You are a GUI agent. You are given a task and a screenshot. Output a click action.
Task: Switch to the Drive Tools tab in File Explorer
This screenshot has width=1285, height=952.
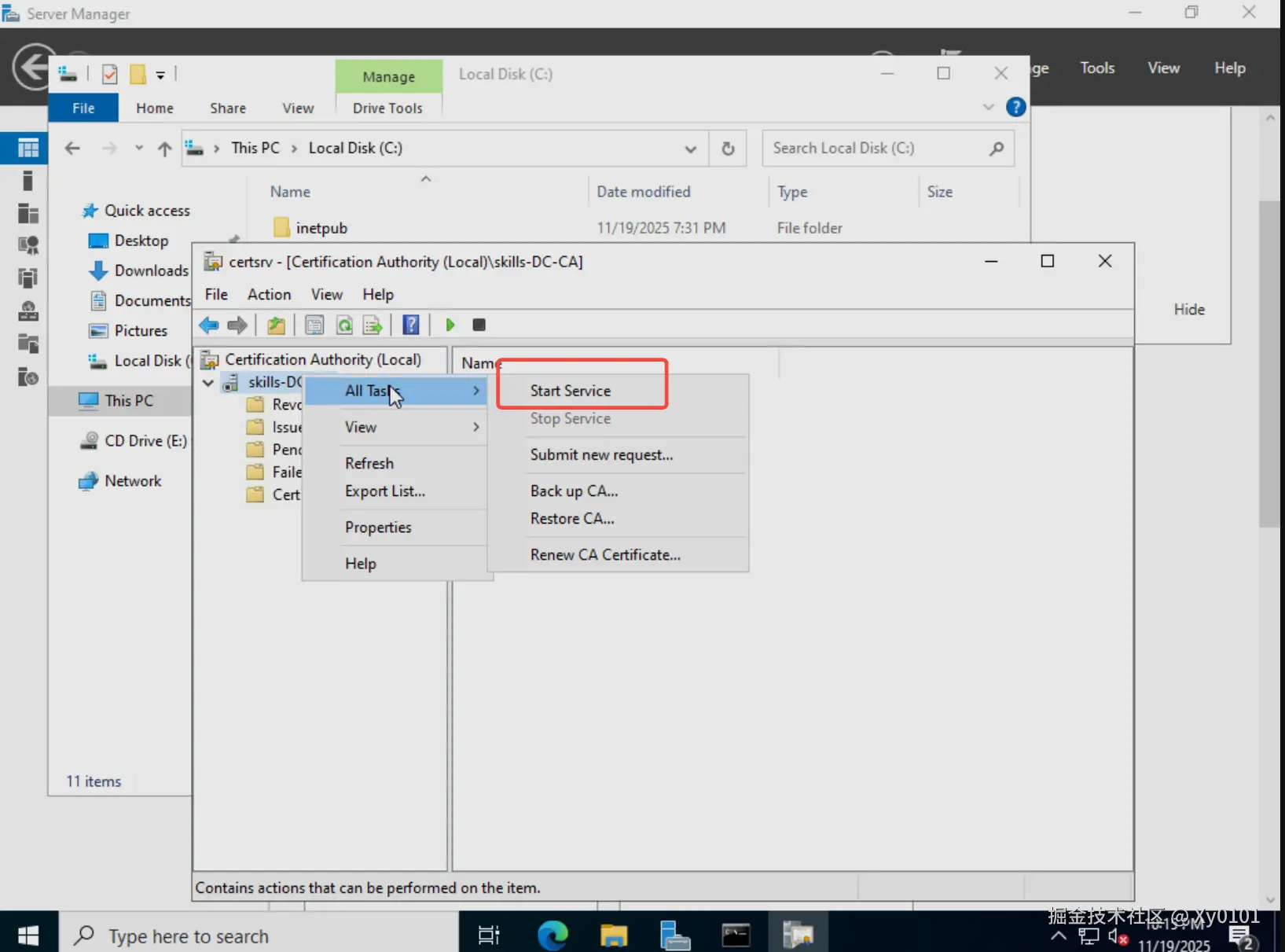(388, 108)
